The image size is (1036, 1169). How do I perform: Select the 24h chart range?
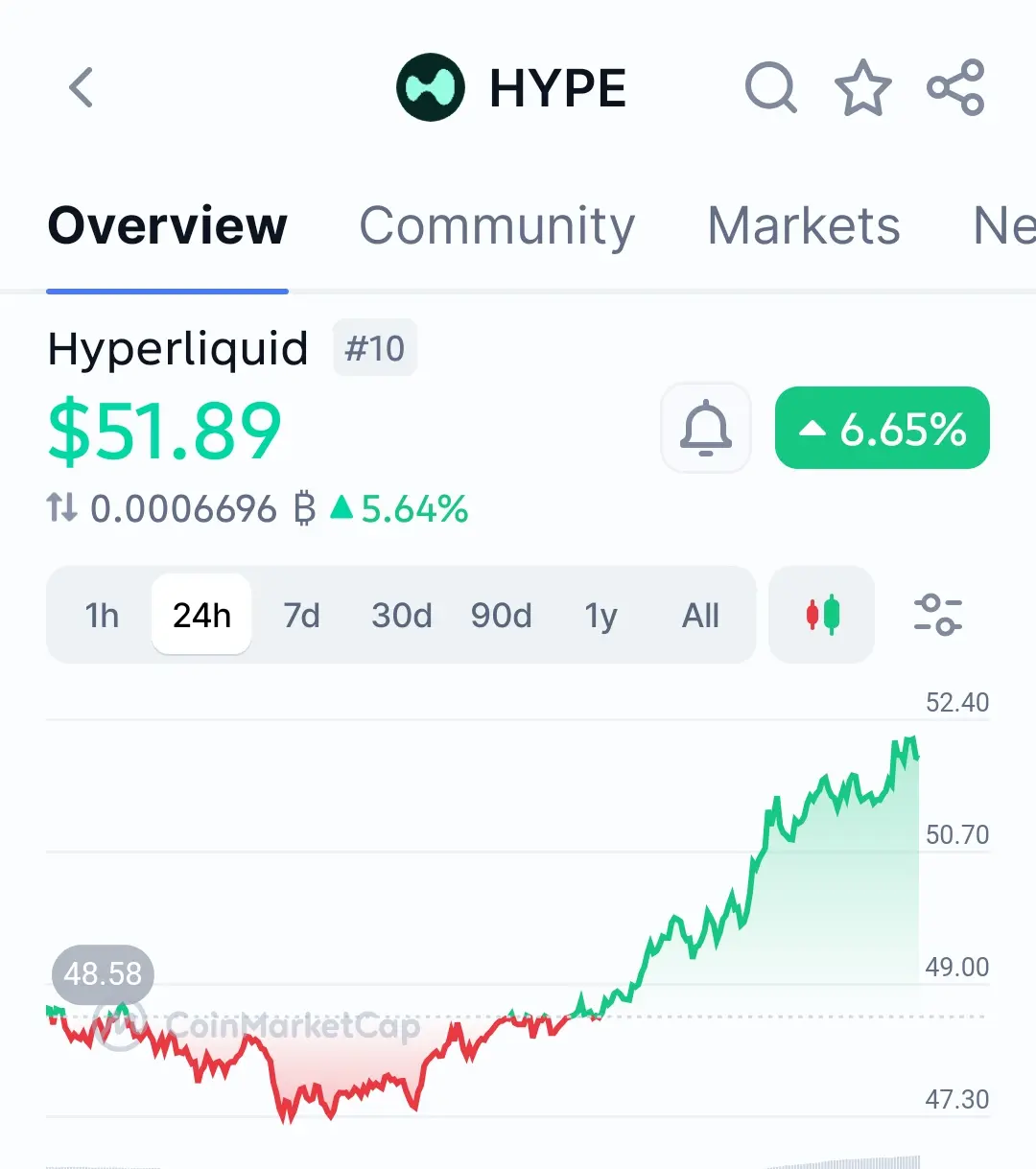click(201, 615)
